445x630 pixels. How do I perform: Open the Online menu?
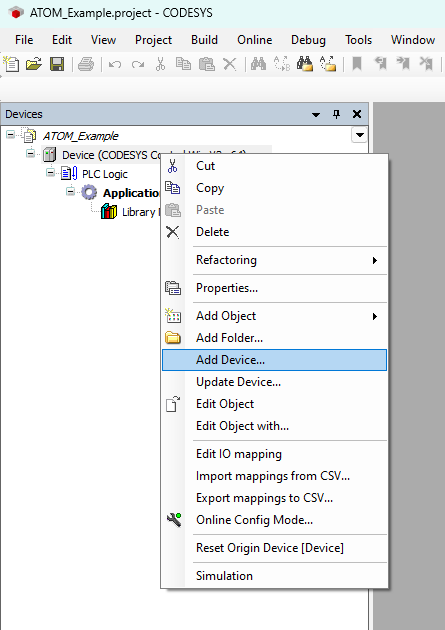[255, 40]
